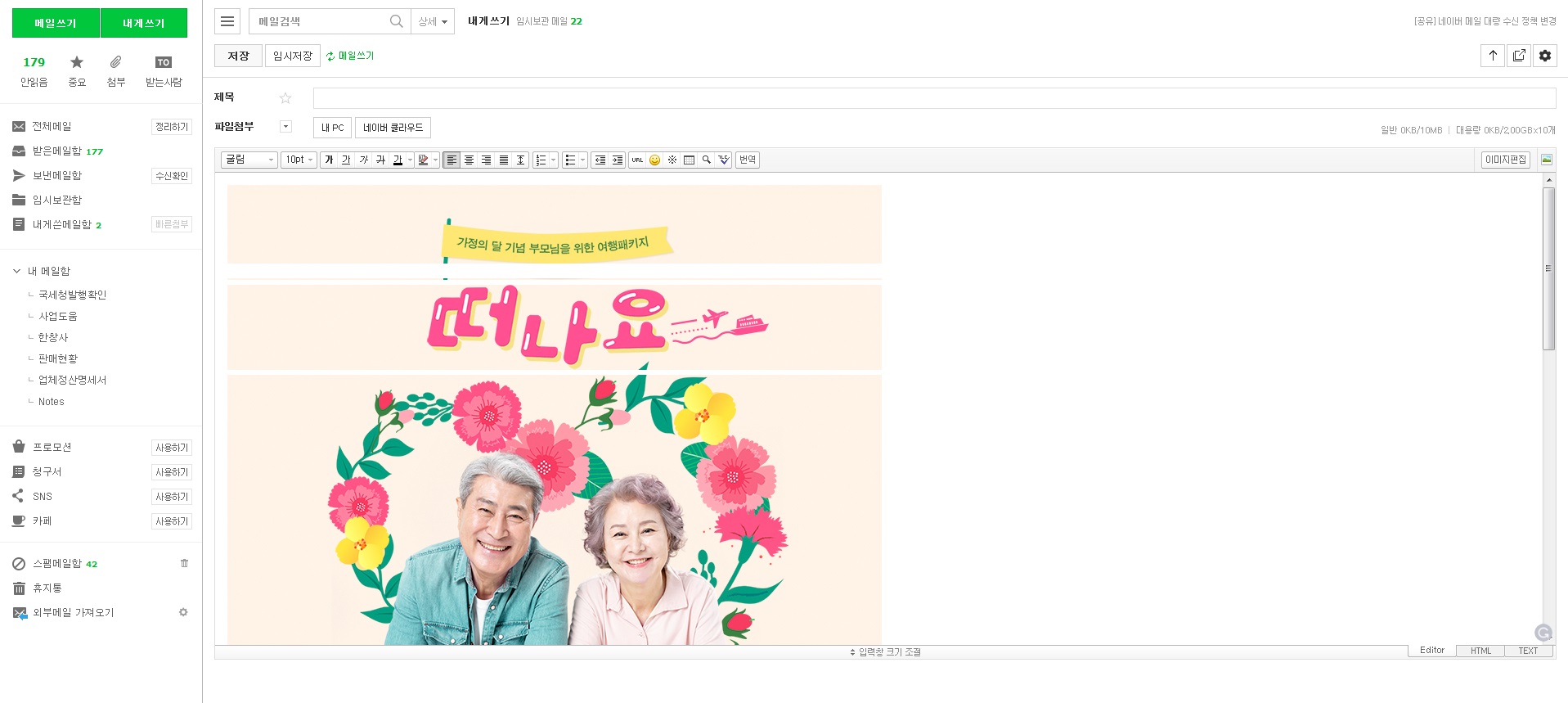Run the spell checker
This screenshot has width=1568, height=703.
pyautogui.click(x=723, y=160)
